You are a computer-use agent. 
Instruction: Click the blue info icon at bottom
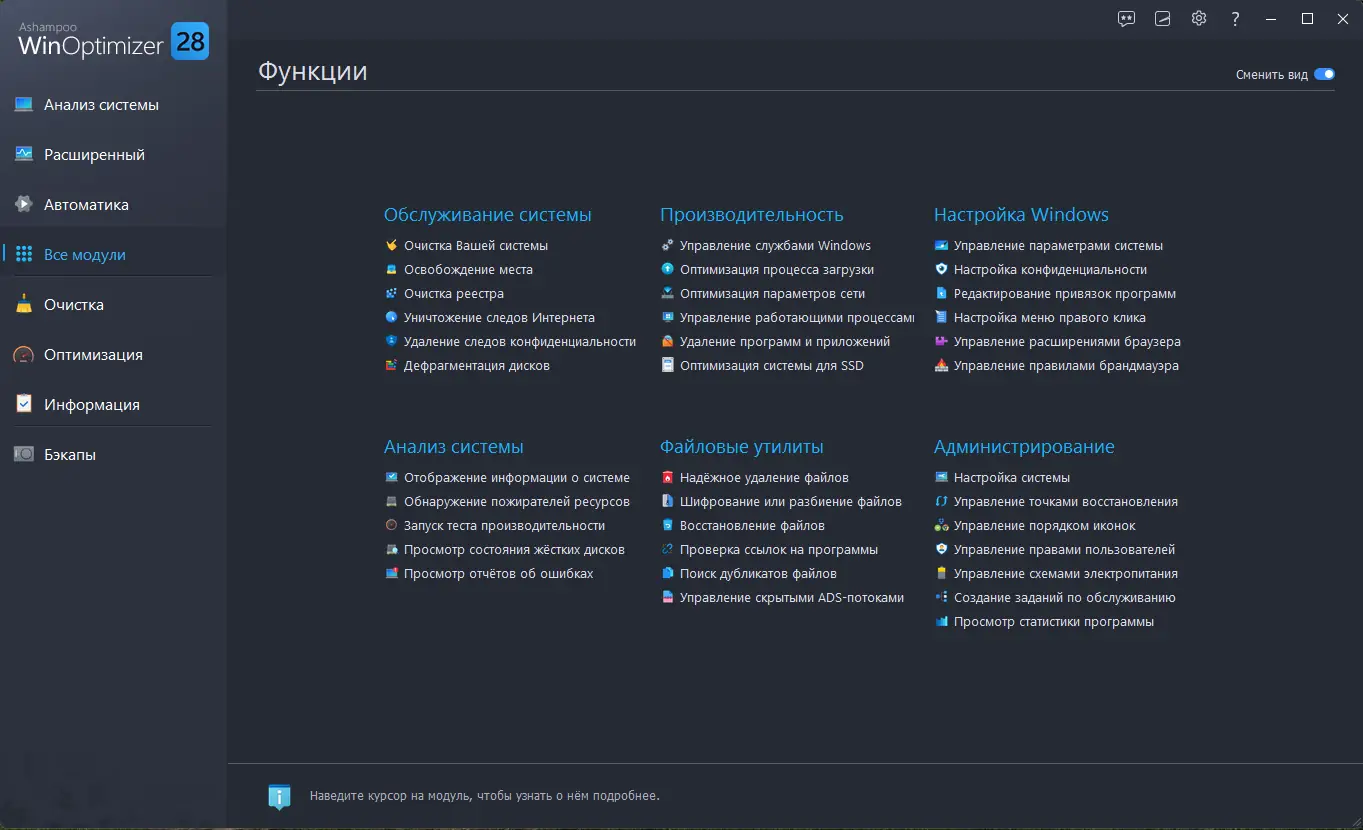(279, 797)
